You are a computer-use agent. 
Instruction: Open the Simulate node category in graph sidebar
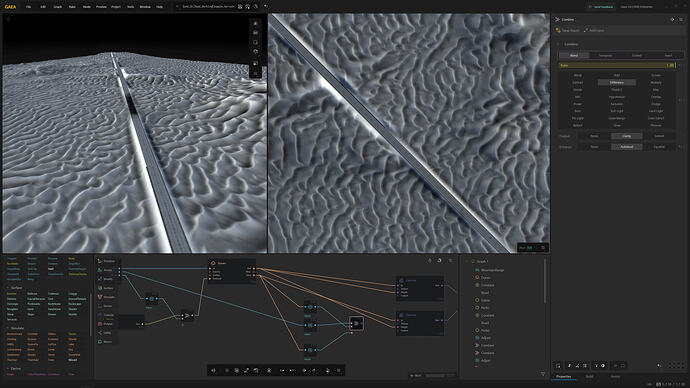pyautogui.click(x=106, y=297)
